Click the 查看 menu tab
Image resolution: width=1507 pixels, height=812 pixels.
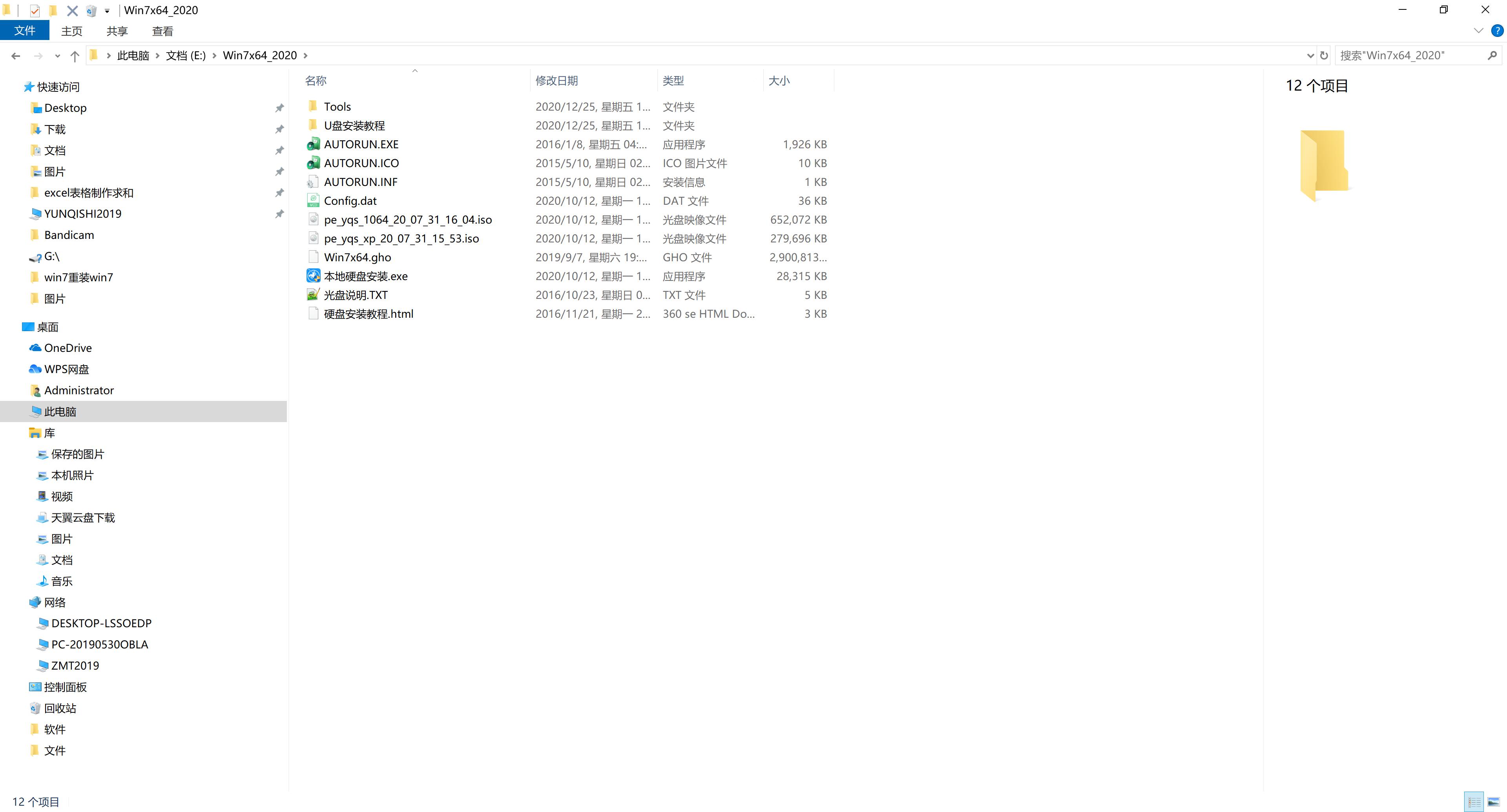pos(163,31)
